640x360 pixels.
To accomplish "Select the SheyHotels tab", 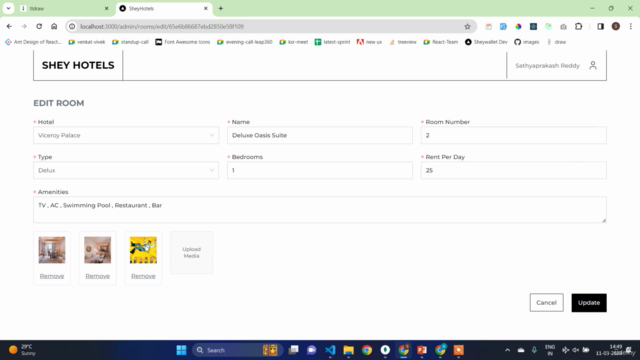I will pos(164,8).
